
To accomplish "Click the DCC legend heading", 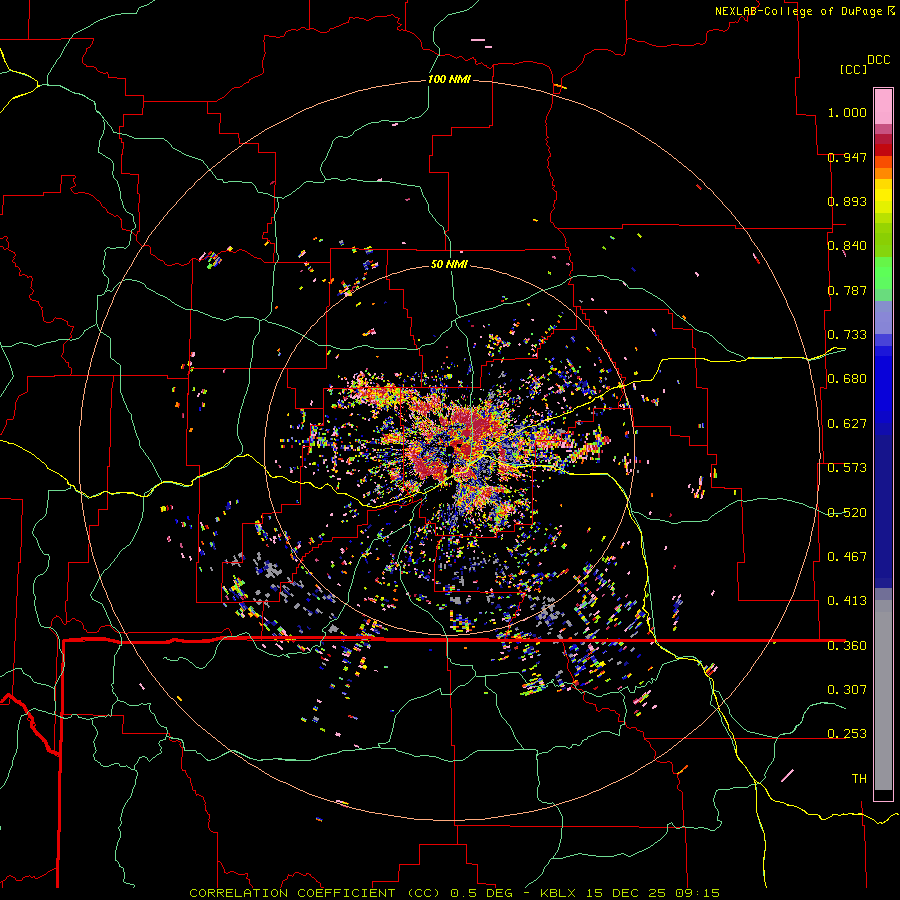I will point(878,60).
